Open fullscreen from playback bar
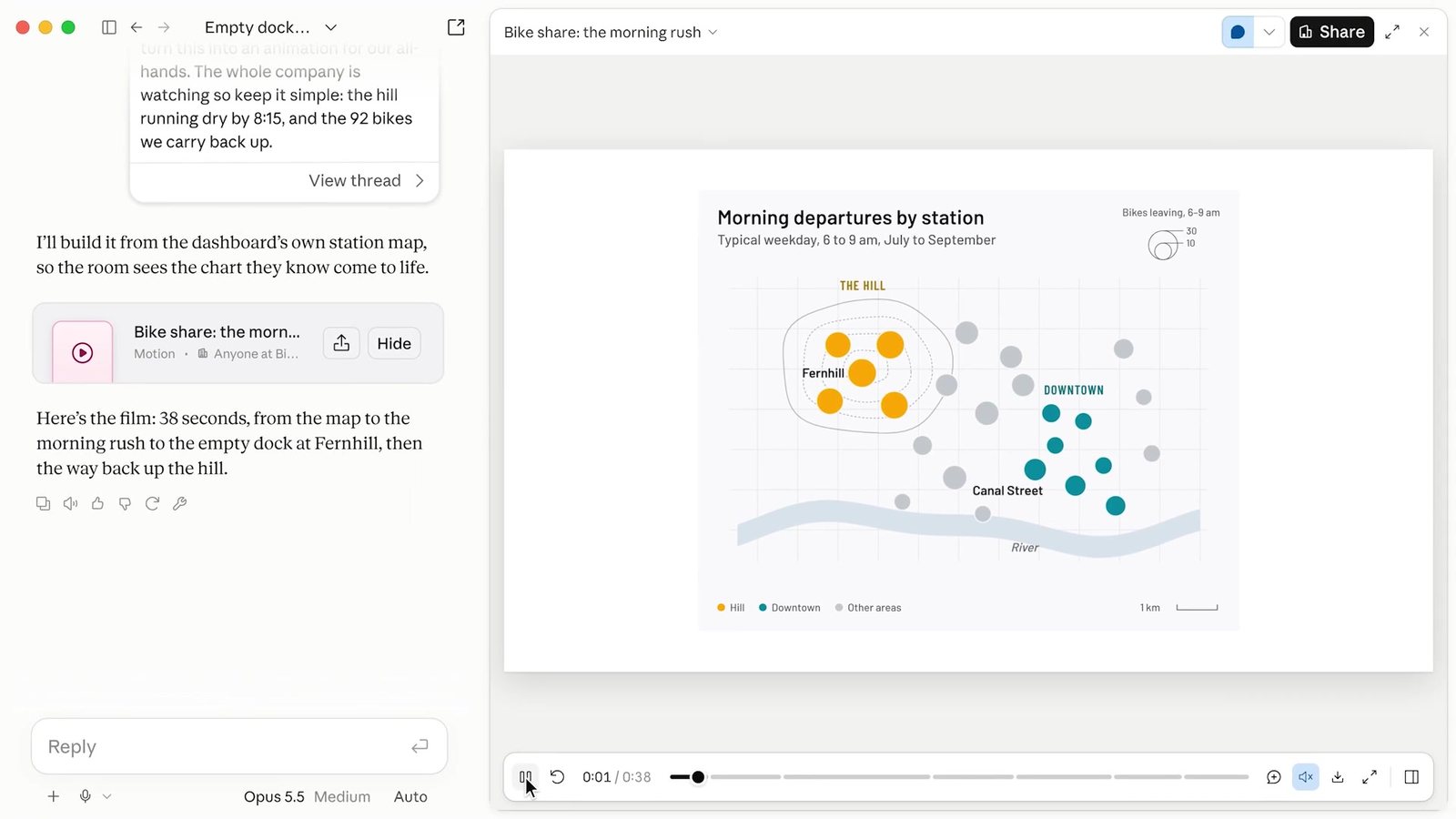 click(1370, 777)
